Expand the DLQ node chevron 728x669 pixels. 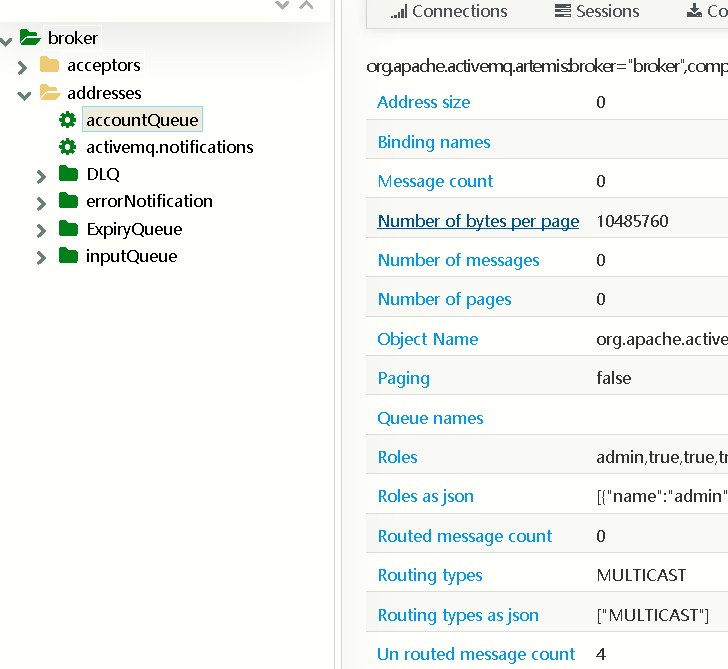pos(41,176)
